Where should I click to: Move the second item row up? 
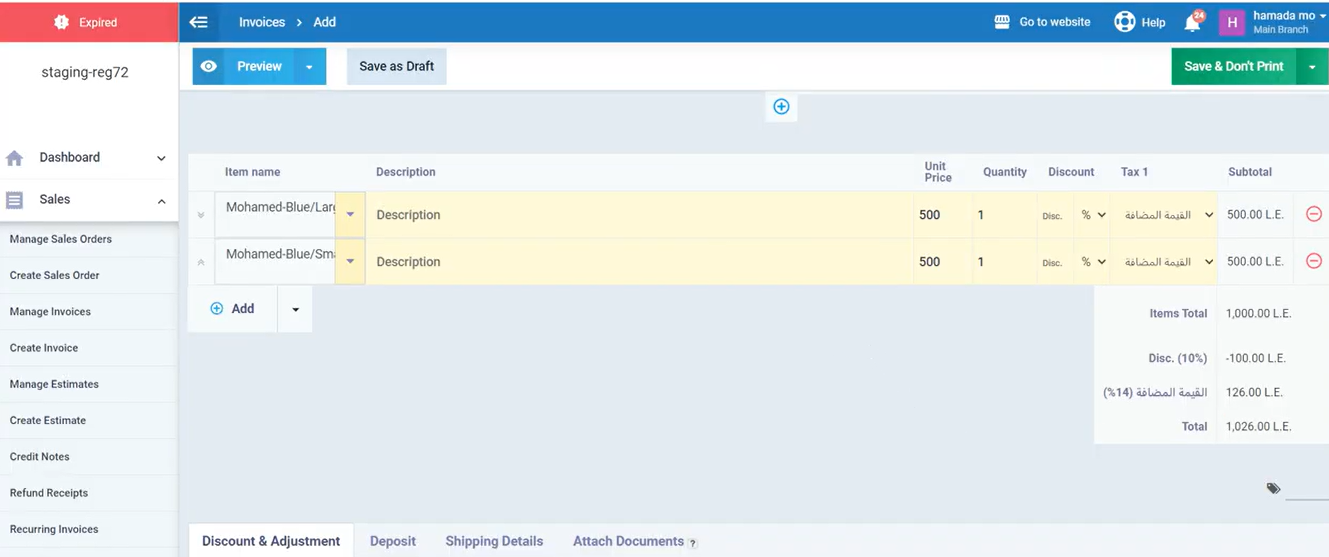click(201, 262)
